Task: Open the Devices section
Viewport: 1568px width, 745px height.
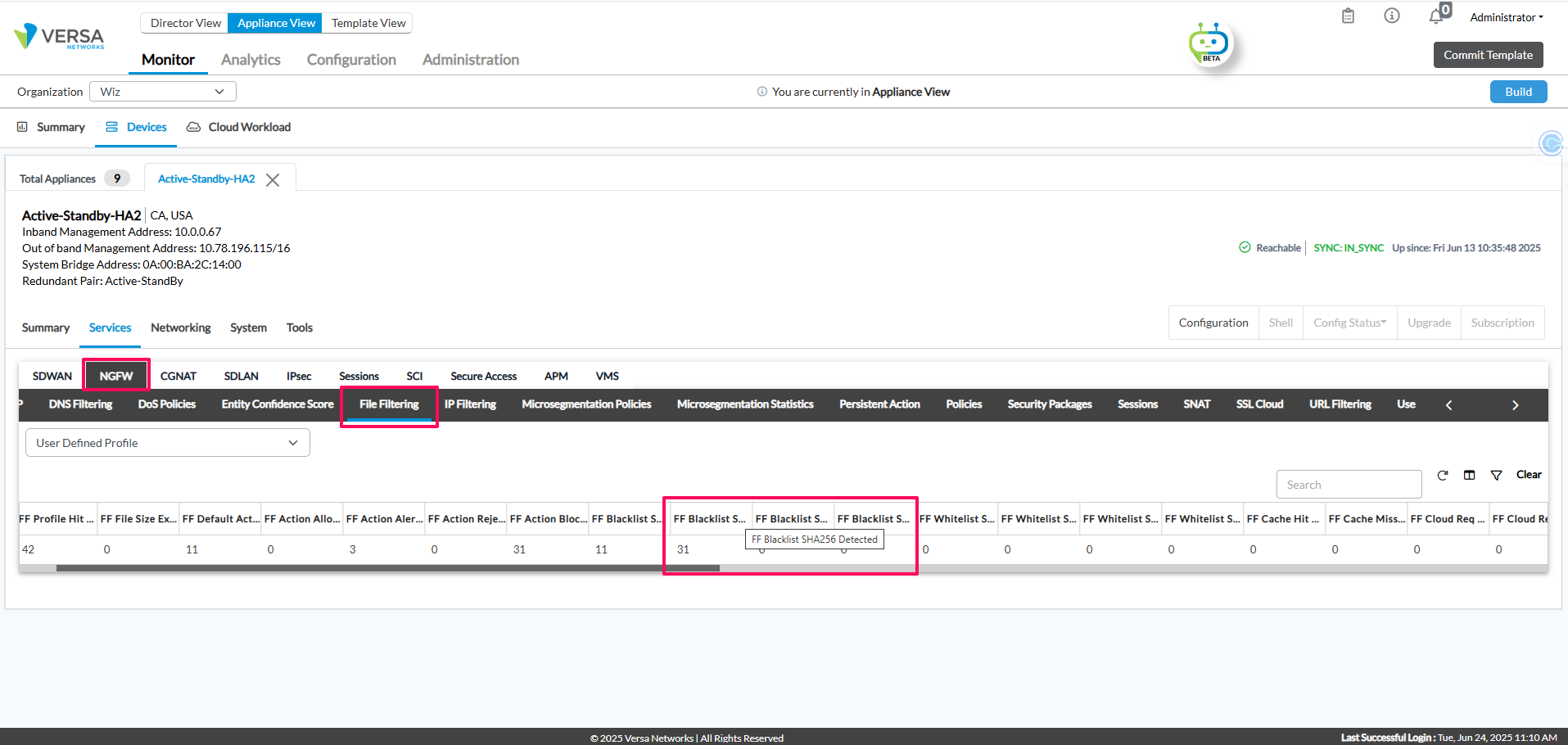Action: click(136, 127)
